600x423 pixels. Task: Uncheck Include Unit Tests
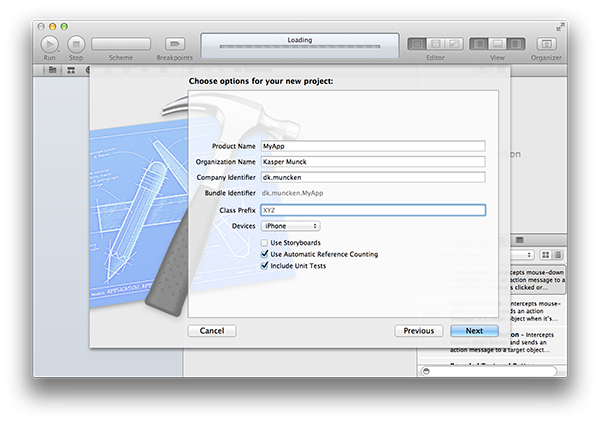coord(264,266)
